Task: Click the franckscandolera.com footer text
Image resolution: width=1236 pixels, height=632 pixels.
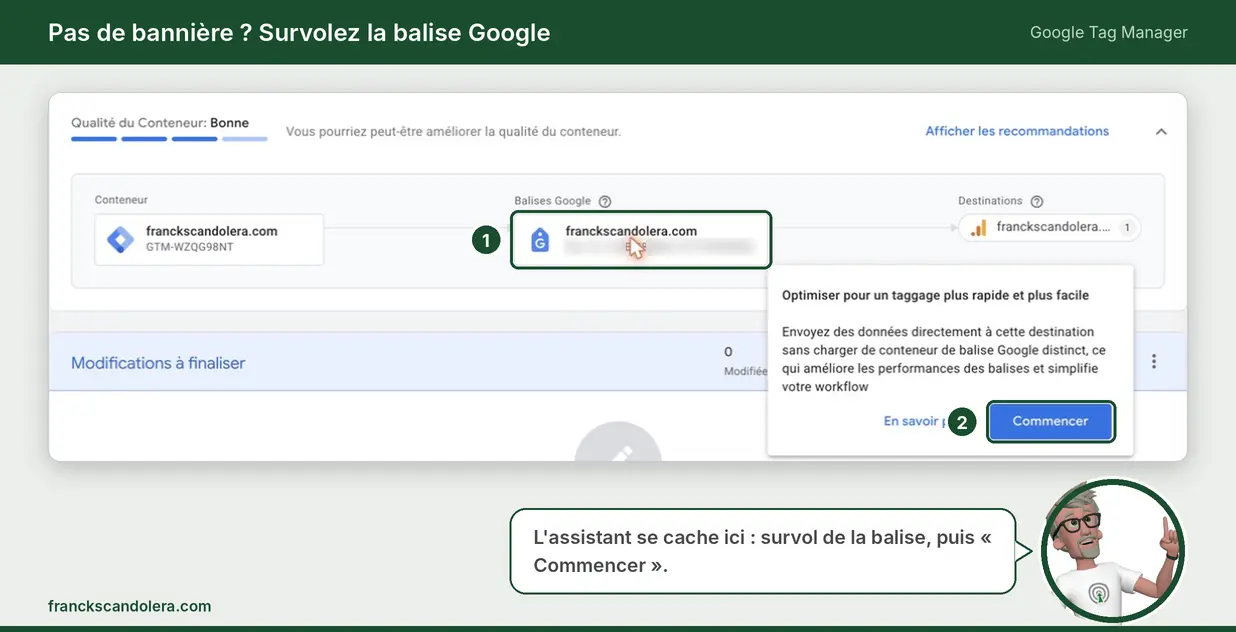Action: [x=129, y=606]
